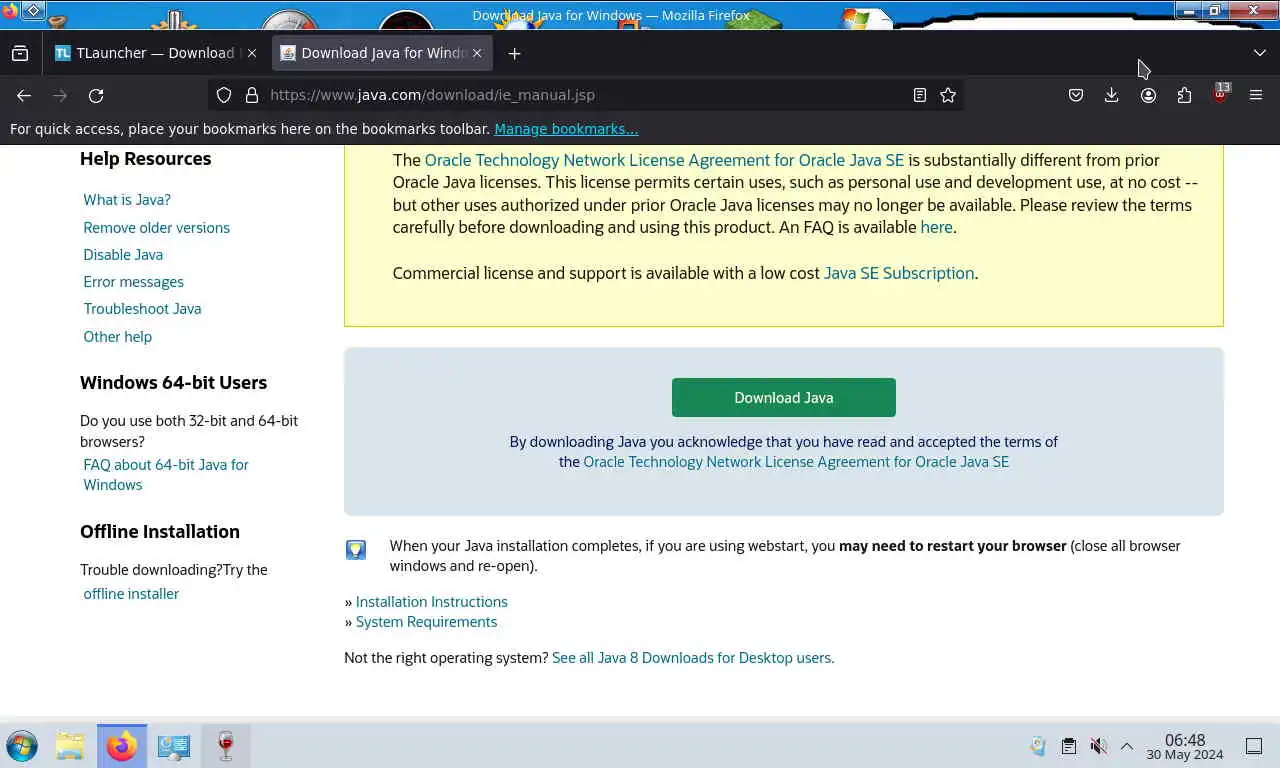
Task: Click the show desktop button
Action: tap(1254, 746)
